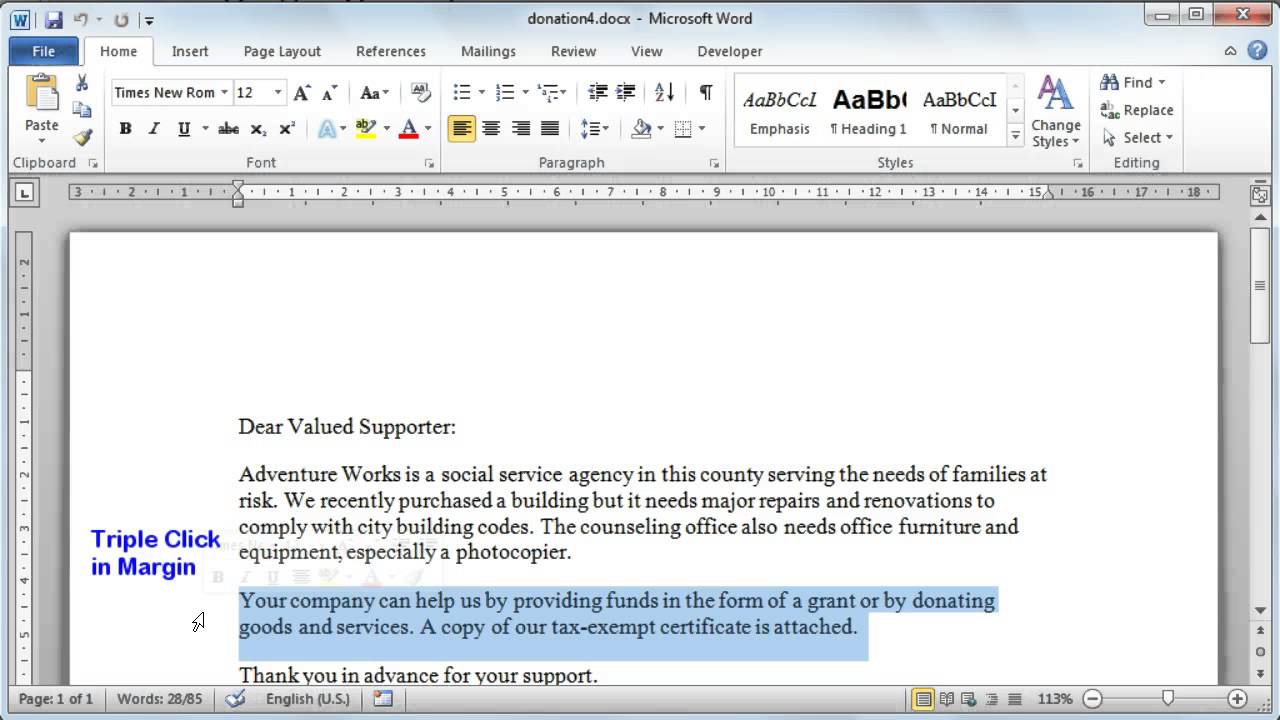Click the Copy icon
Screen dimensions: 1280x720
tap(82, 110)
